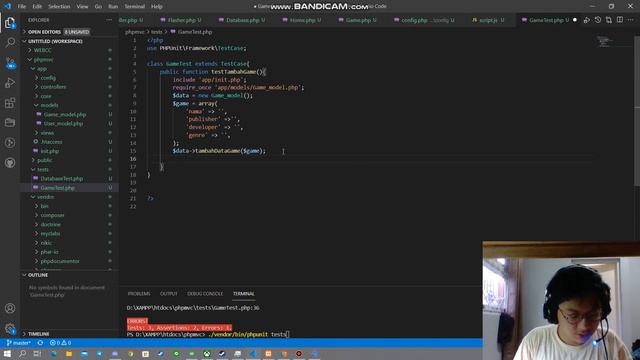640x360 pixels.
Task: Open the GitHub icon in activity bar
Action: pos(10,163)
